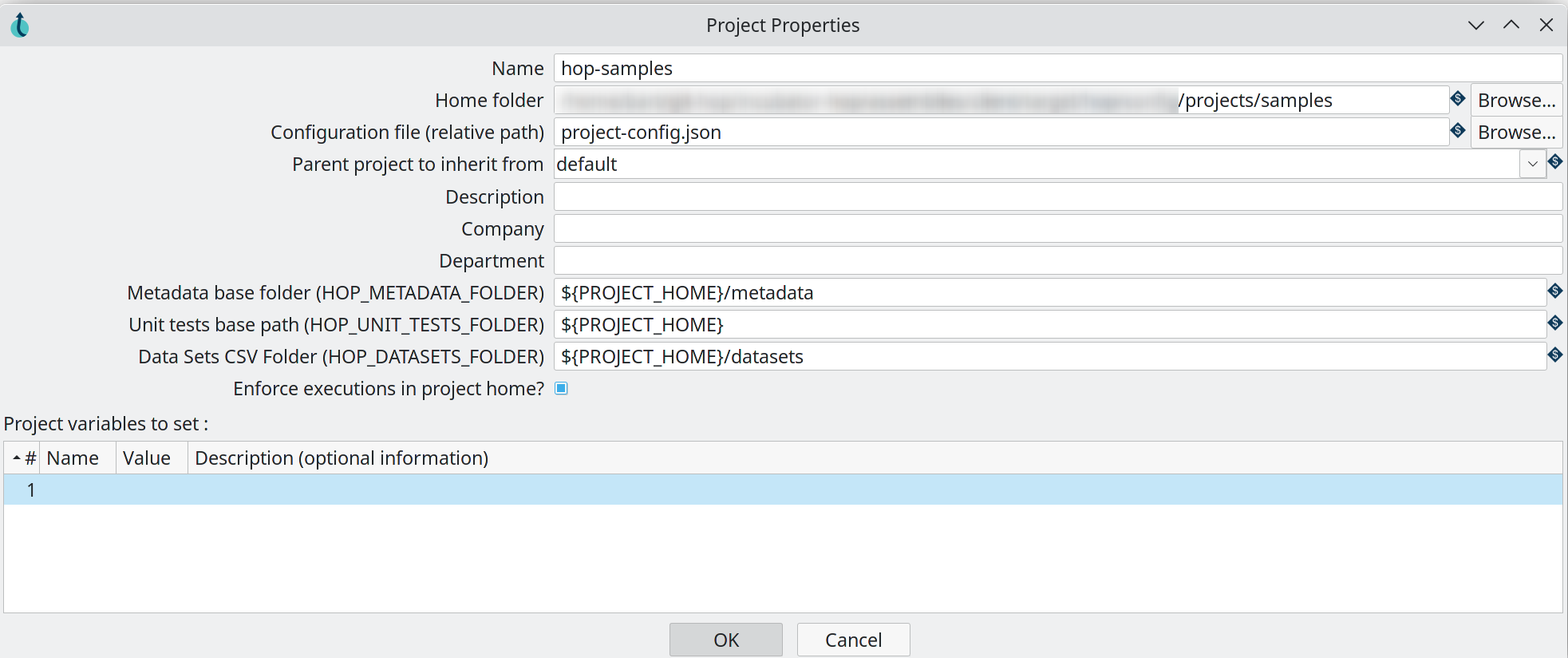1568x658 pixels.
Task: Browse for the Home folder
Action: pyautogui.click(x=1515, y=101)
